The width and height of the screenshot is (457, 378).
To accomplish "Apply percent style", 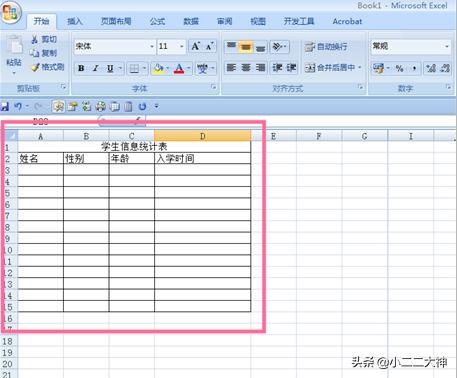I will pyautogui.click(x=400, y=69).
